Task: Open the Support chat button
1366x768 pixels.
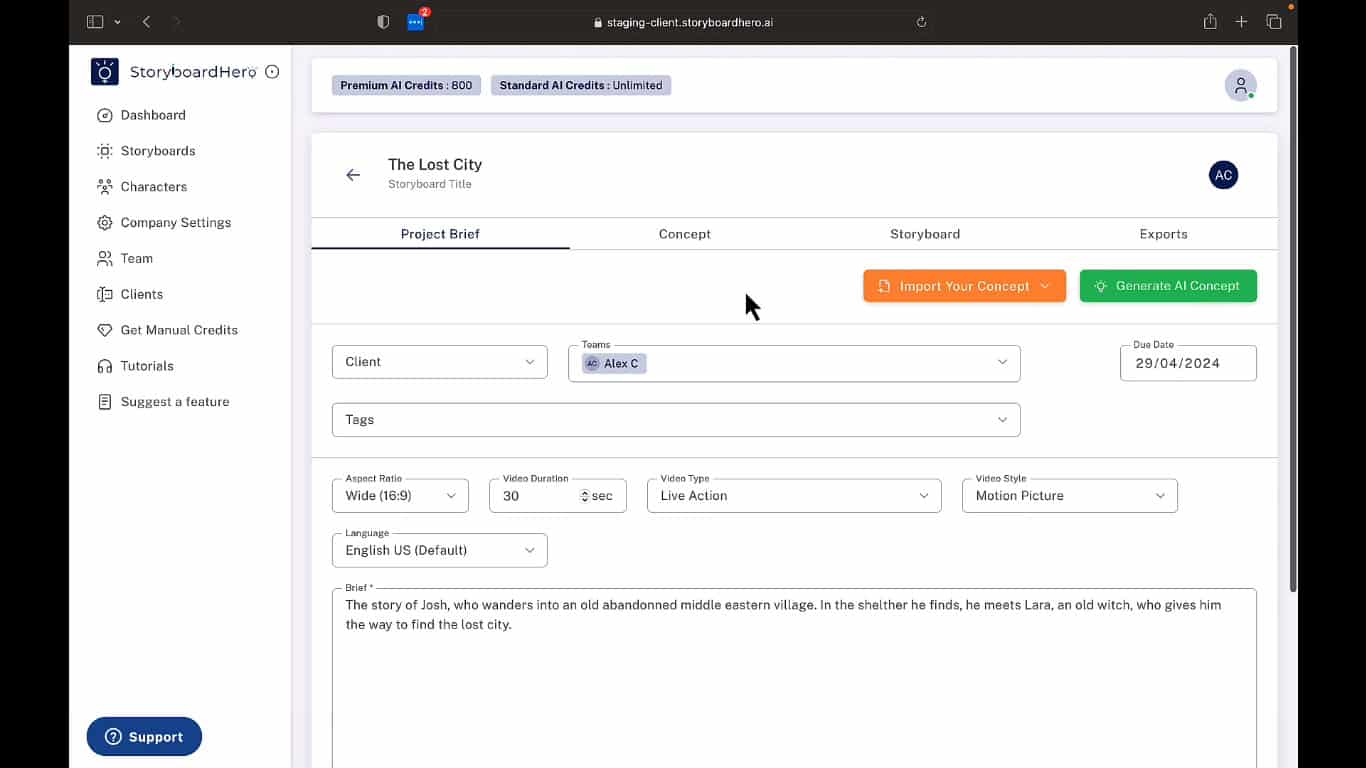Action: 144,737
